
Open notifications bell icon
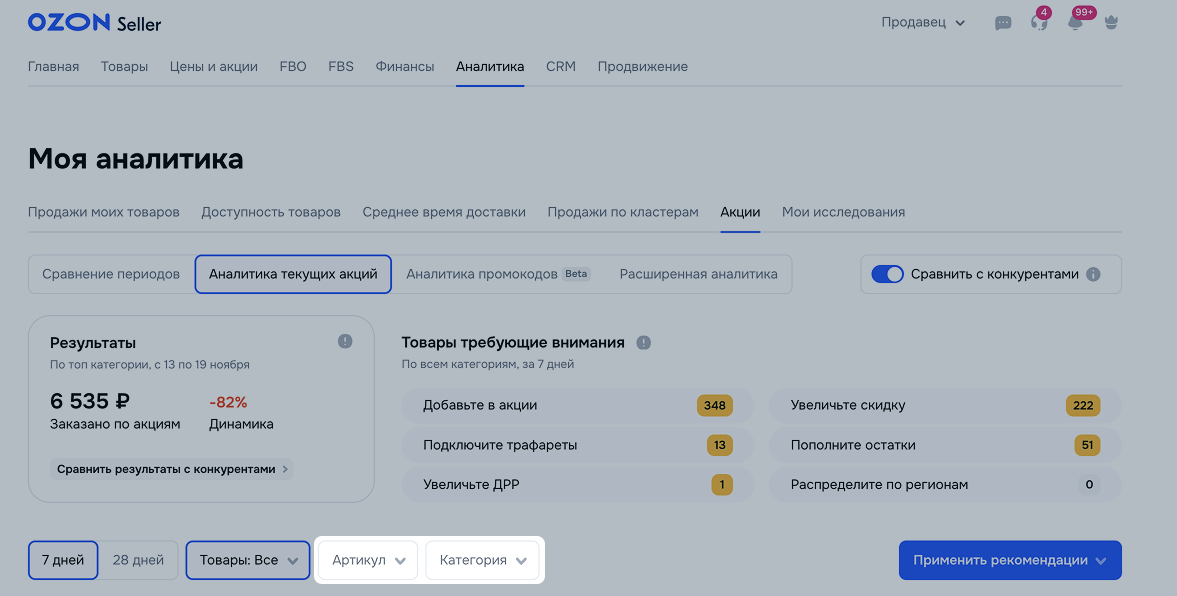[1075, 23]
